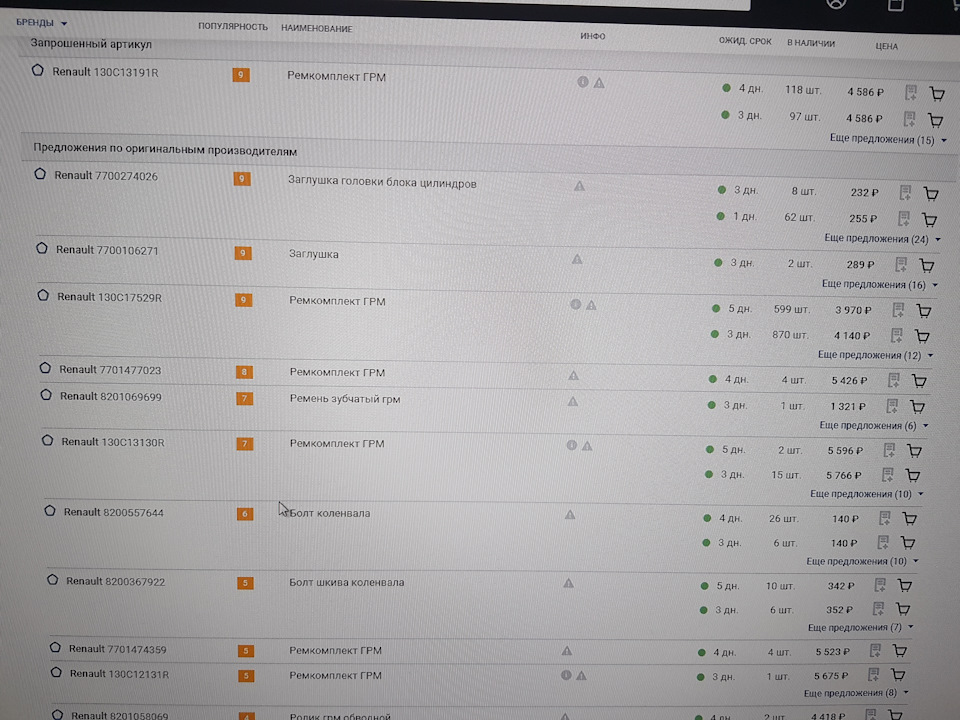This screenshot has width=960, height=720.
Task: Open info icon for Renault 130C17529R
Action: (x=576, y=304)
